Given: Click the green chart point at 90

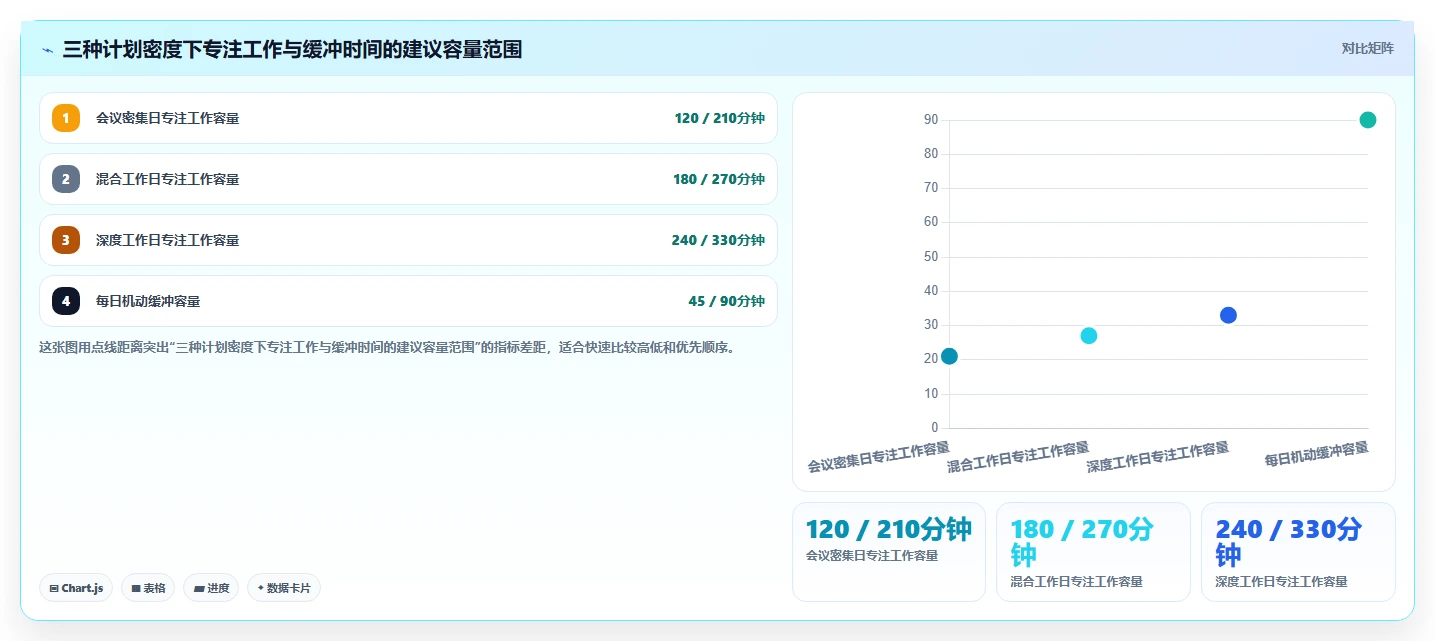Looking at the screenshot, I should [x=1368, y=120].
